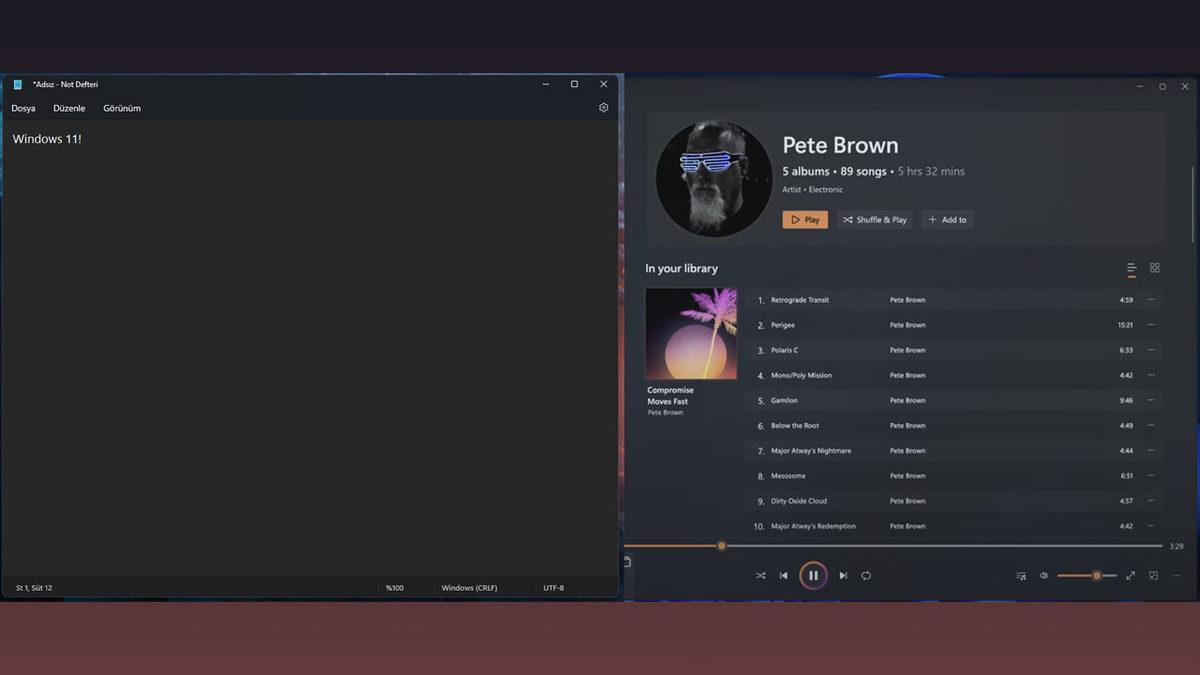This screenshot has width=1200, height=675.
Task: Expand player to full screen
Action: [1130, 576]
